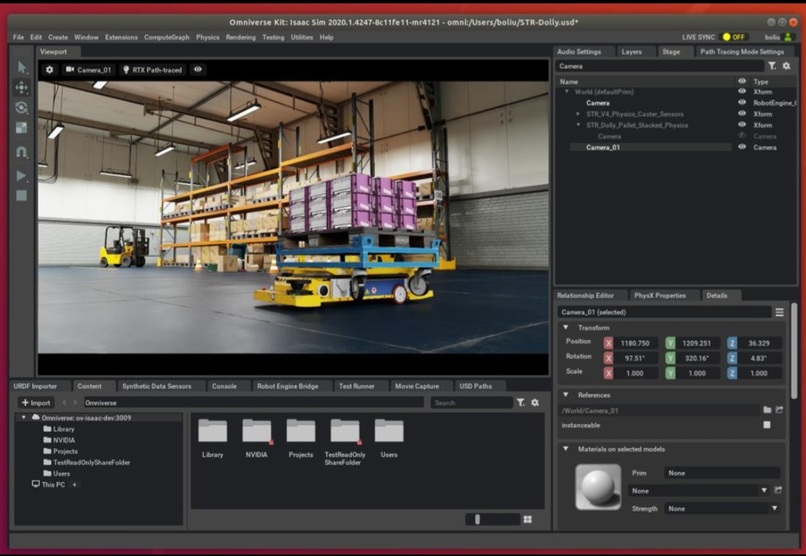The height and width of the screenshot is (556, 806).
Task: Click the Position X value field
Action: pyautogui.click(x=635, y=343)
